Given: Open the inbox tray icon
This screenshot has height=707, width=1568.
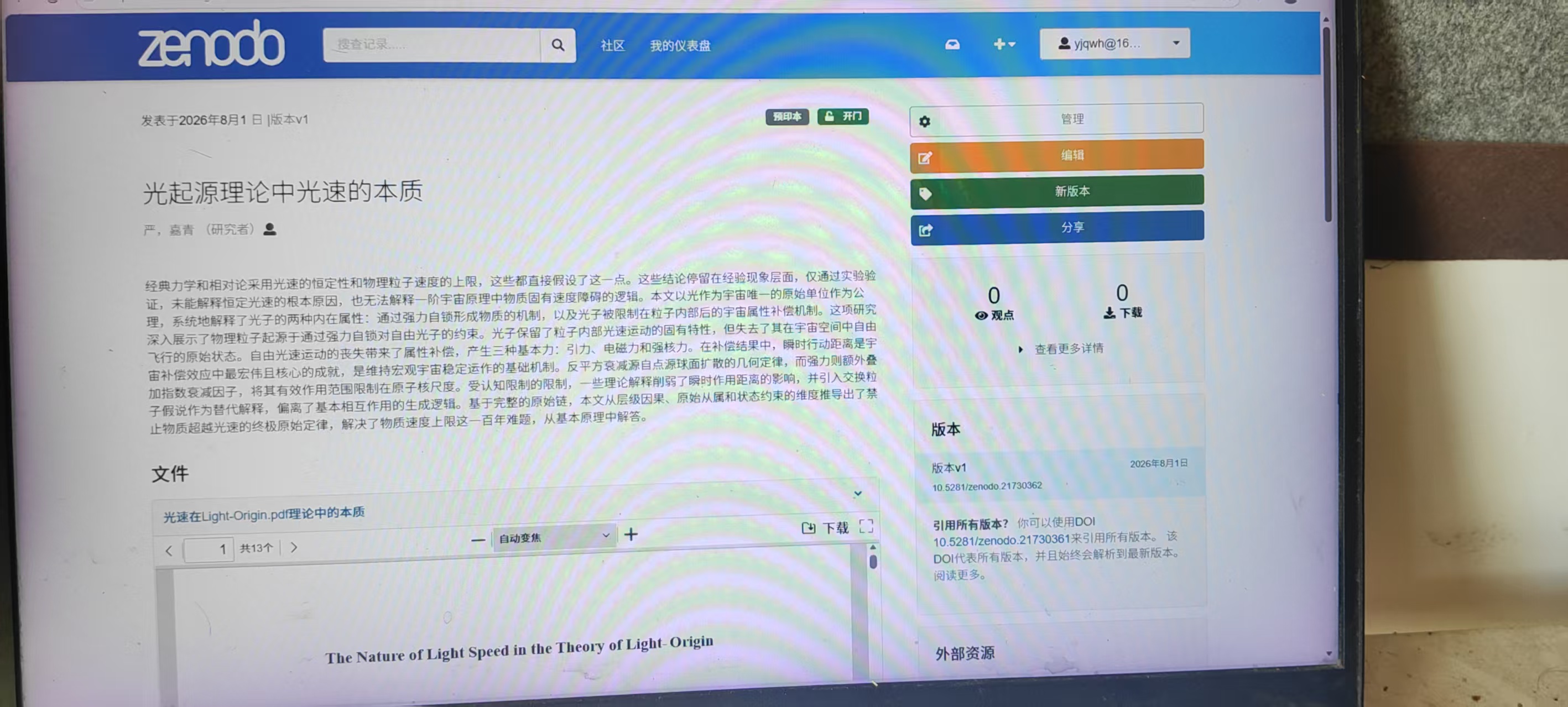Looking at the screenshot, I should [952, 44].
